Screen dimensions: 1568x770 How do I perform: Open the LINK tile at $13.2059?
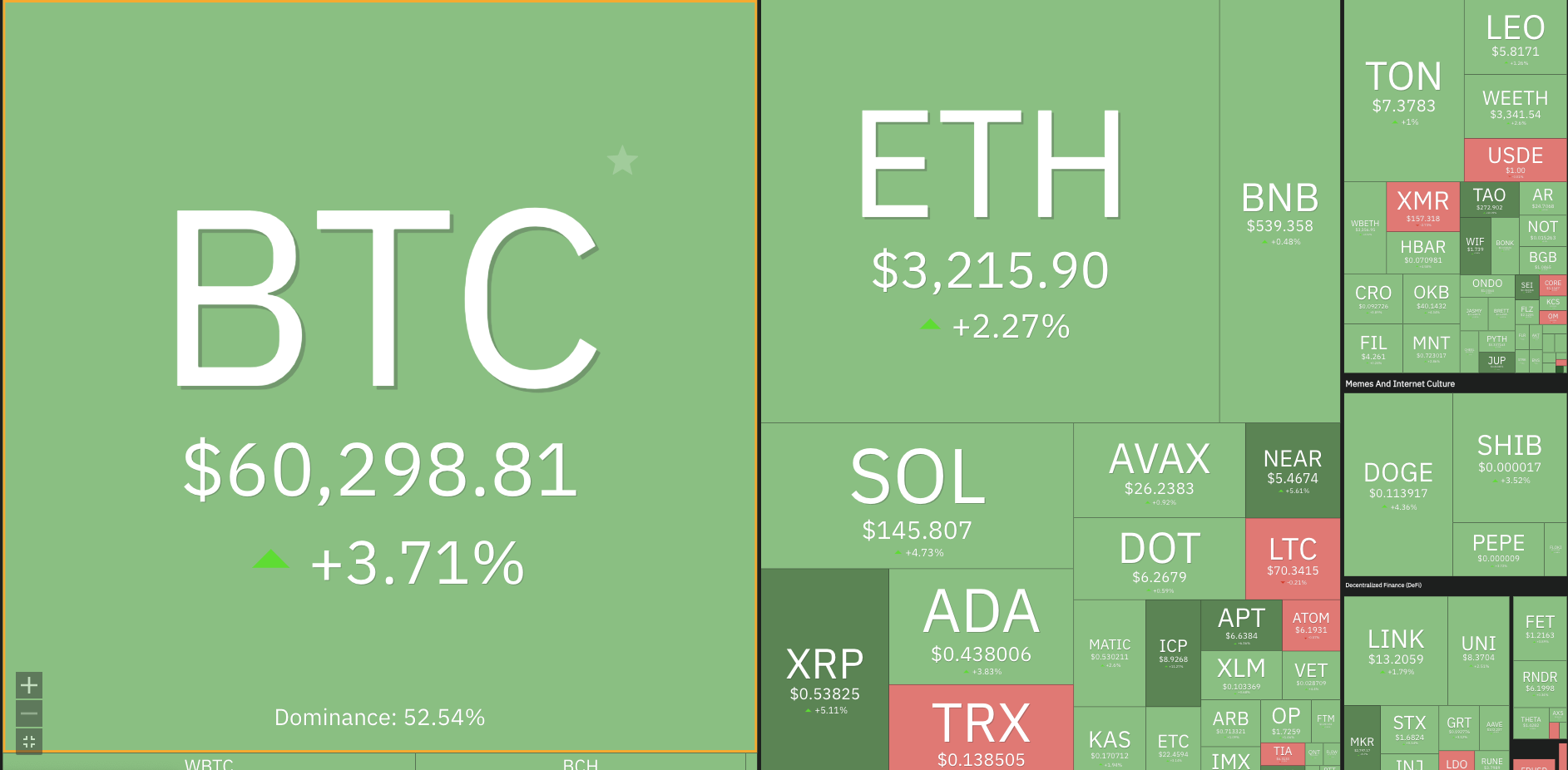click(x=1396, y=651)
